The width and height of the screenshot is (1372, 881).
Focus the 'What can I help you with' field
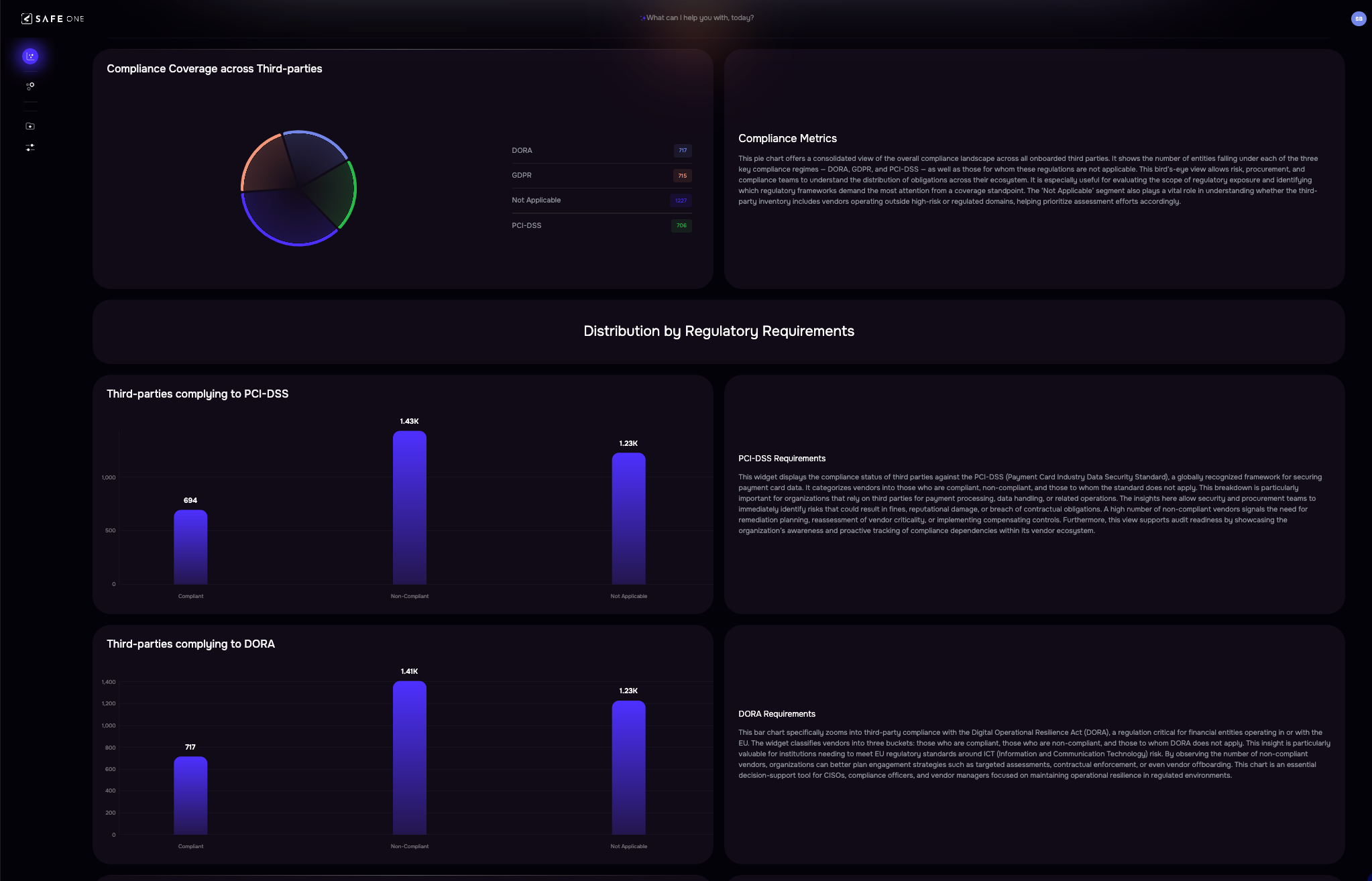699,18
